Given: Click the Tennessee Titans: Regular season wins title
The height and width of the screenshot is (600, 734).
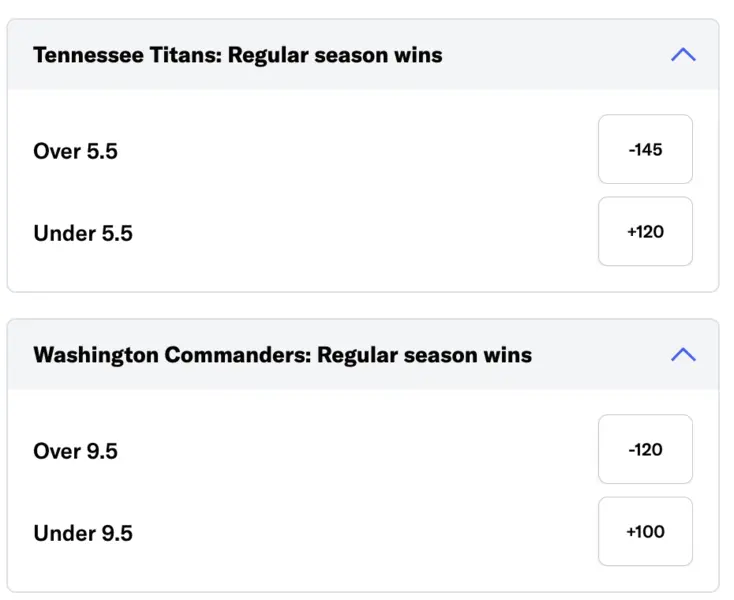Looking at the screenshot, I should pos(237,55).
